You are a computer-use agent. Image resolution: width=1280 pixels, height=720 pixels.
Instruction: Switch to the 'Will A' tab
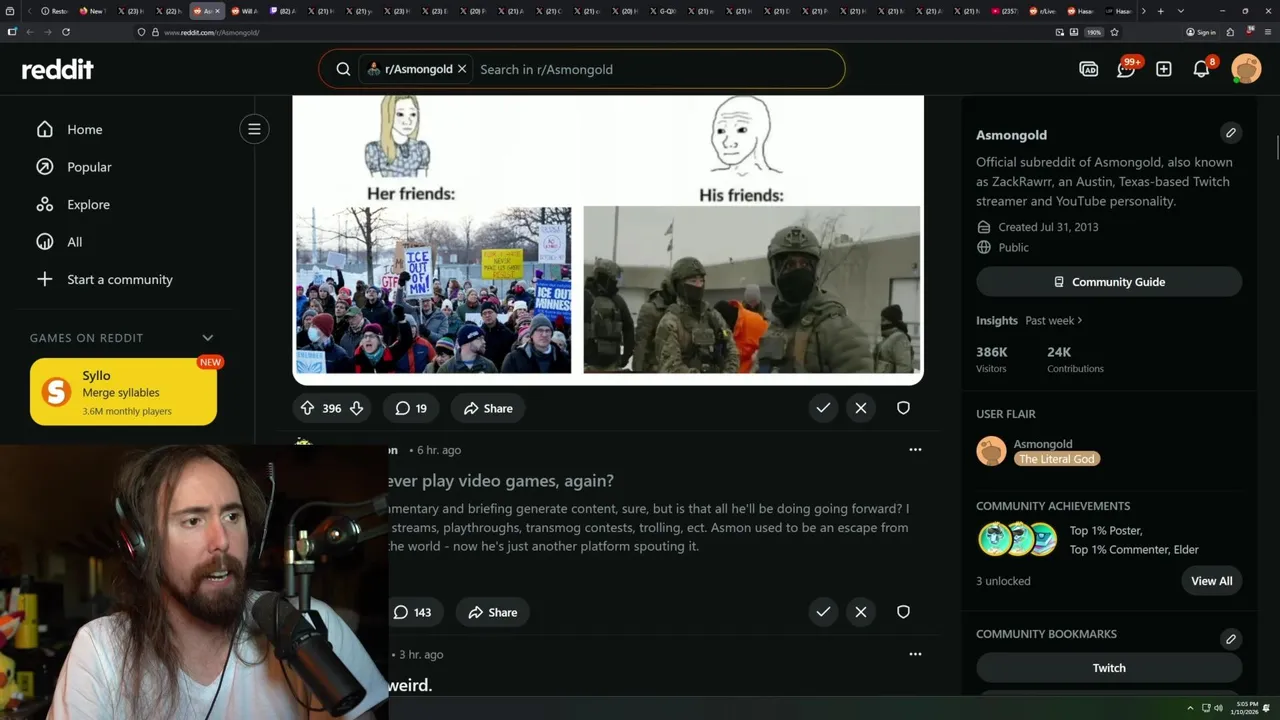(244, 11)
